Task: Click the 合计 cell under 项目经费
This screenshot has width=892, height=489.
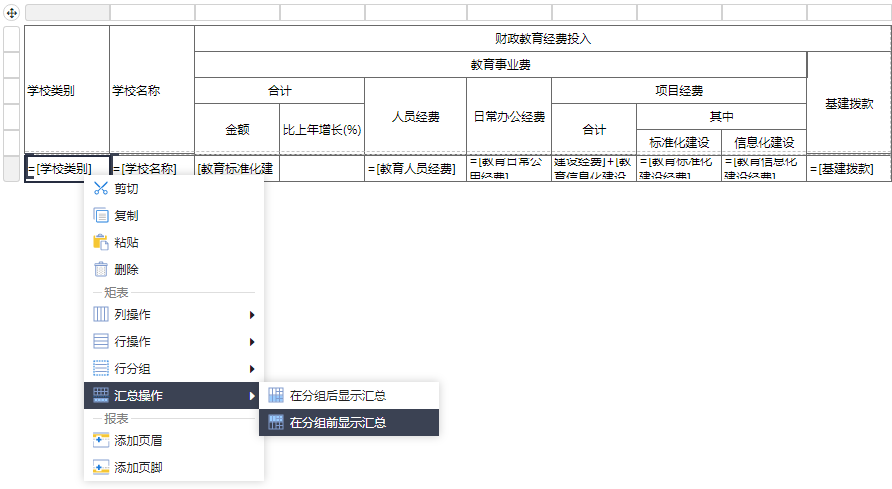Action: point(594,130)
